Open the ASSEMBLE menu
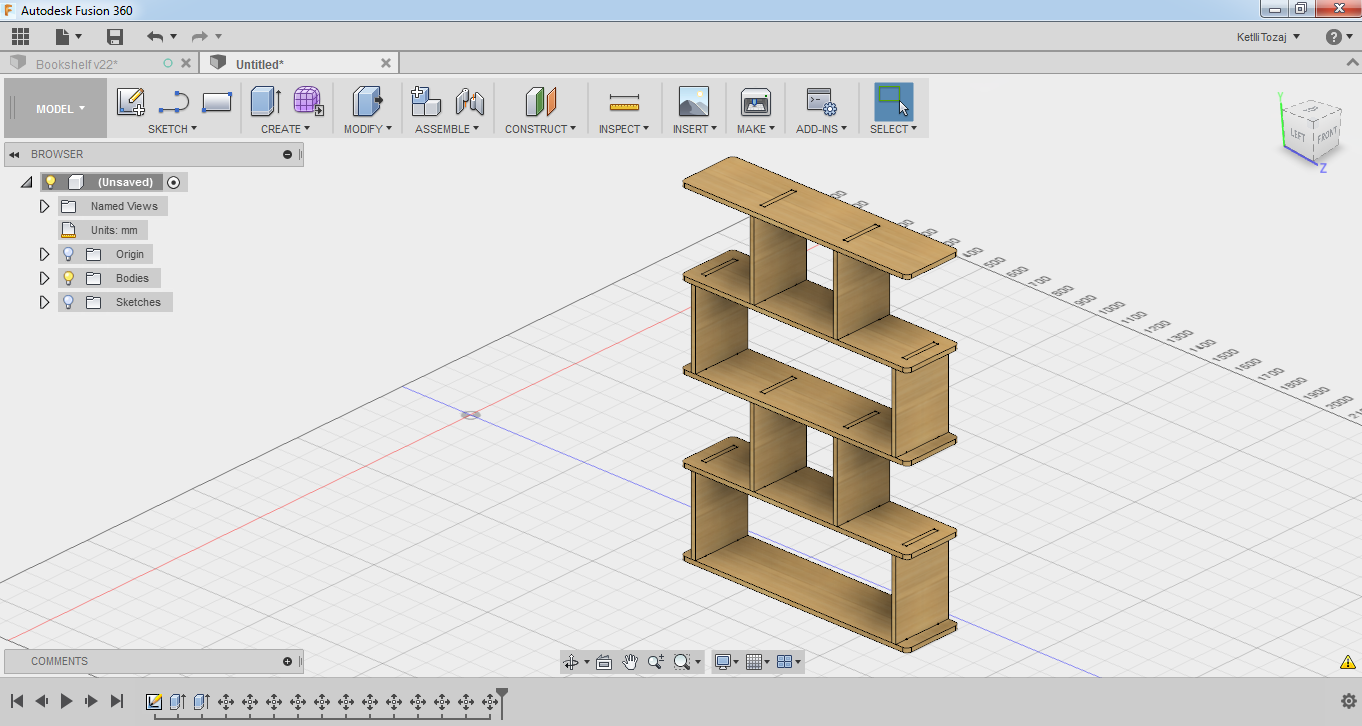The image size is (1362, 726). (x=447, y=129)
